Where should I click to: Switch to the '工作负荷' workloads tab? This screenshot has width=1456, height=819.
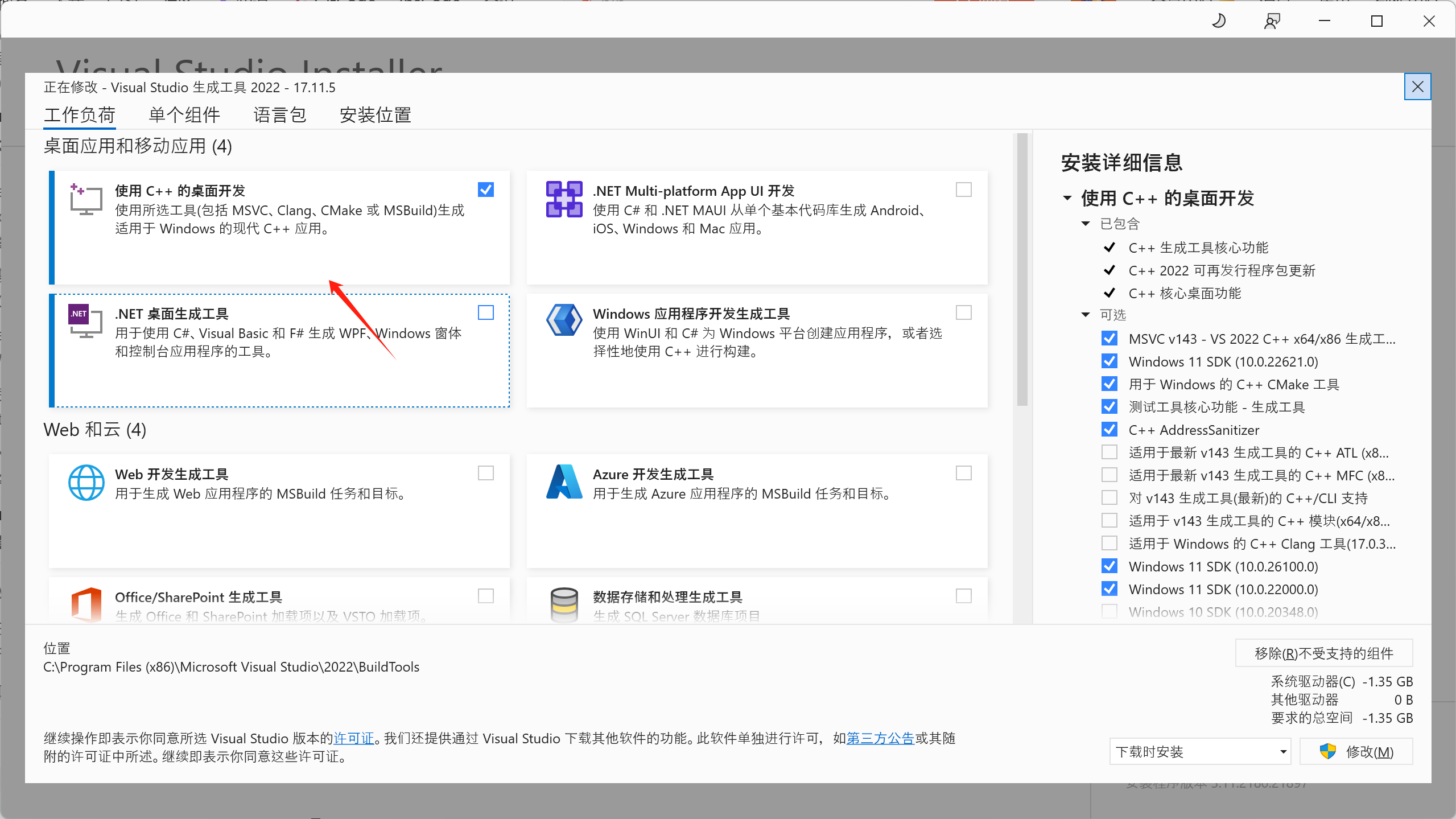click(x=80, y=115)
